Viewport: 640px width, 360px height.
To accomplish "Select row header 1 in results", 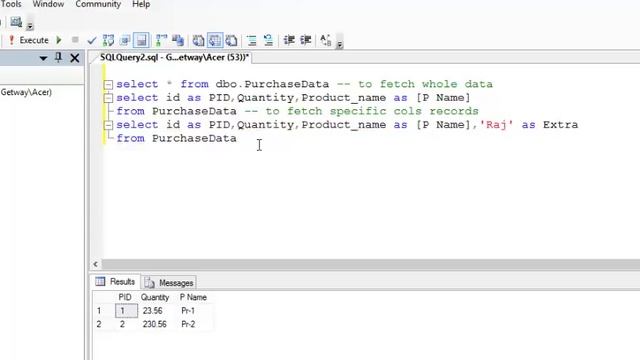I will [x=99, y=311].
